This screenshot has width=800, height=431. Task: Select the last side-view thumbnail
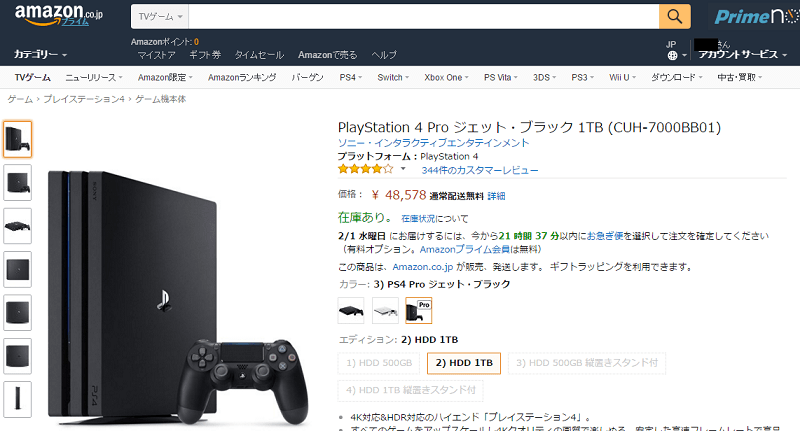(17, 399)
